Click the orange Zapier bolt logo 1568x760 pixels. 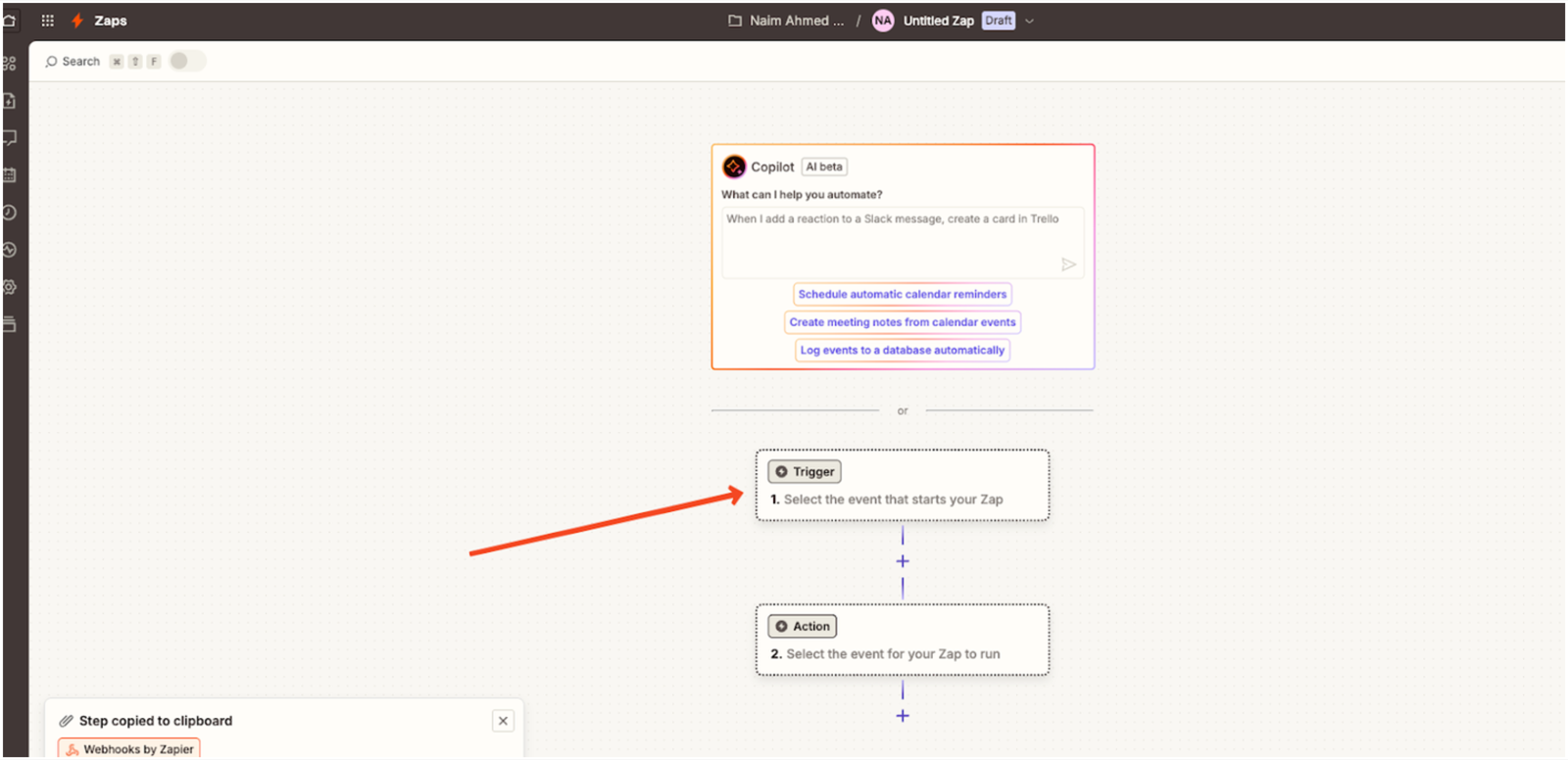point(76,21)
